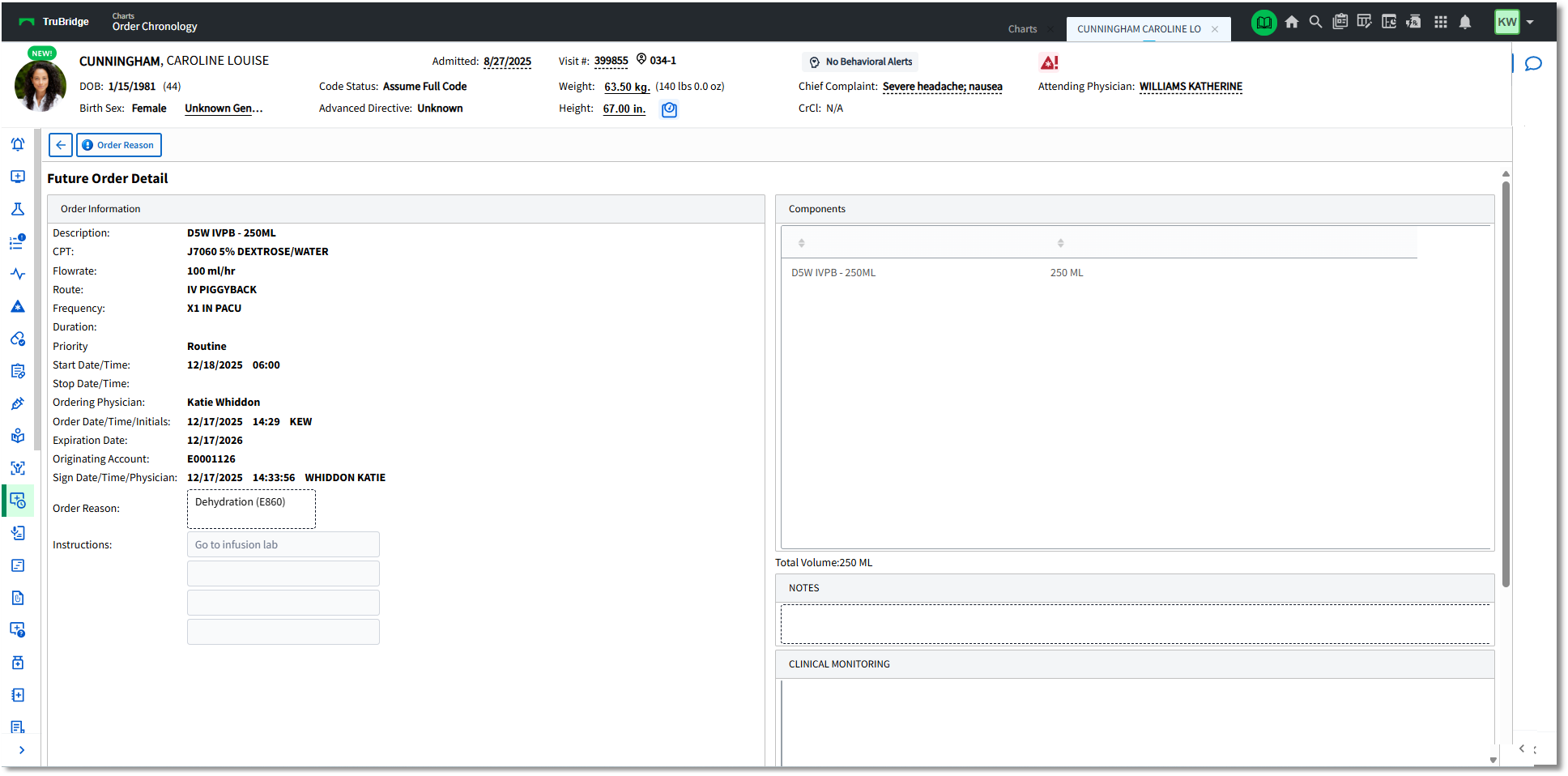
Task: Open the apps grid launcher
Action: 1440,23
